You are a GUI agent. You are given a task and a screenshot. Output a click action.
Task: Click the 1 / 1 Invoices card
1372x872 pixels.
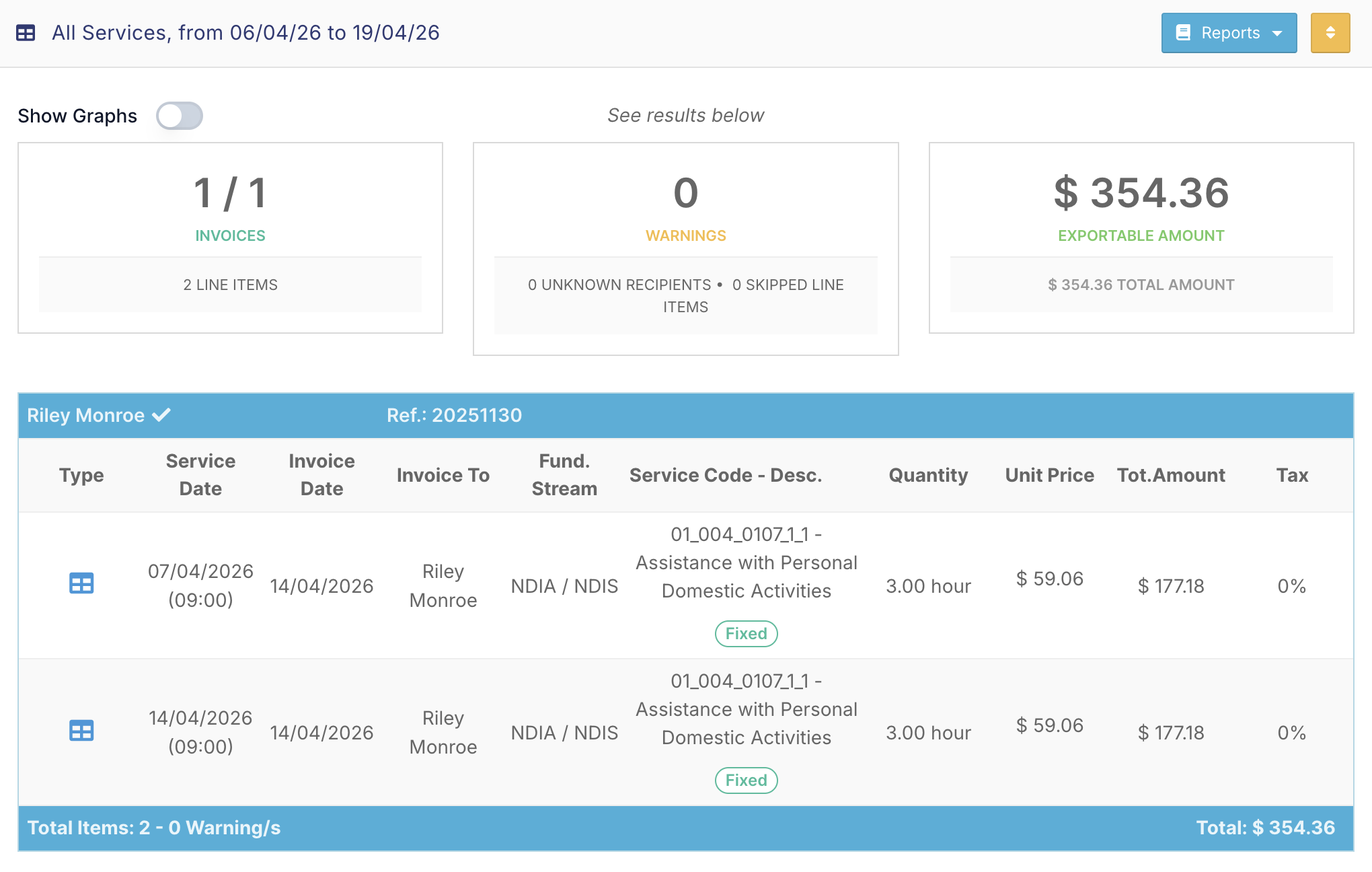click(230, 238)
